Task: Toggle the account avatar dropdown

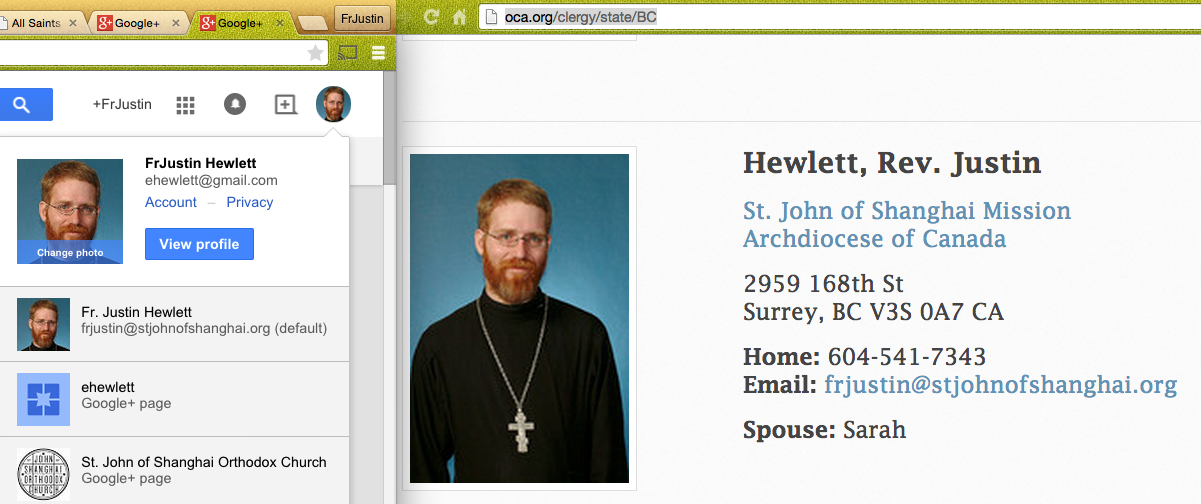Action: click(333, 104)
